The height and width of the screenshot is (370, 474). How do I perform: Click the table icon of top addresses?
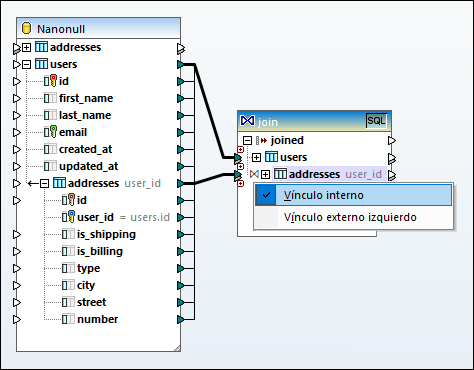pos(41,47)
